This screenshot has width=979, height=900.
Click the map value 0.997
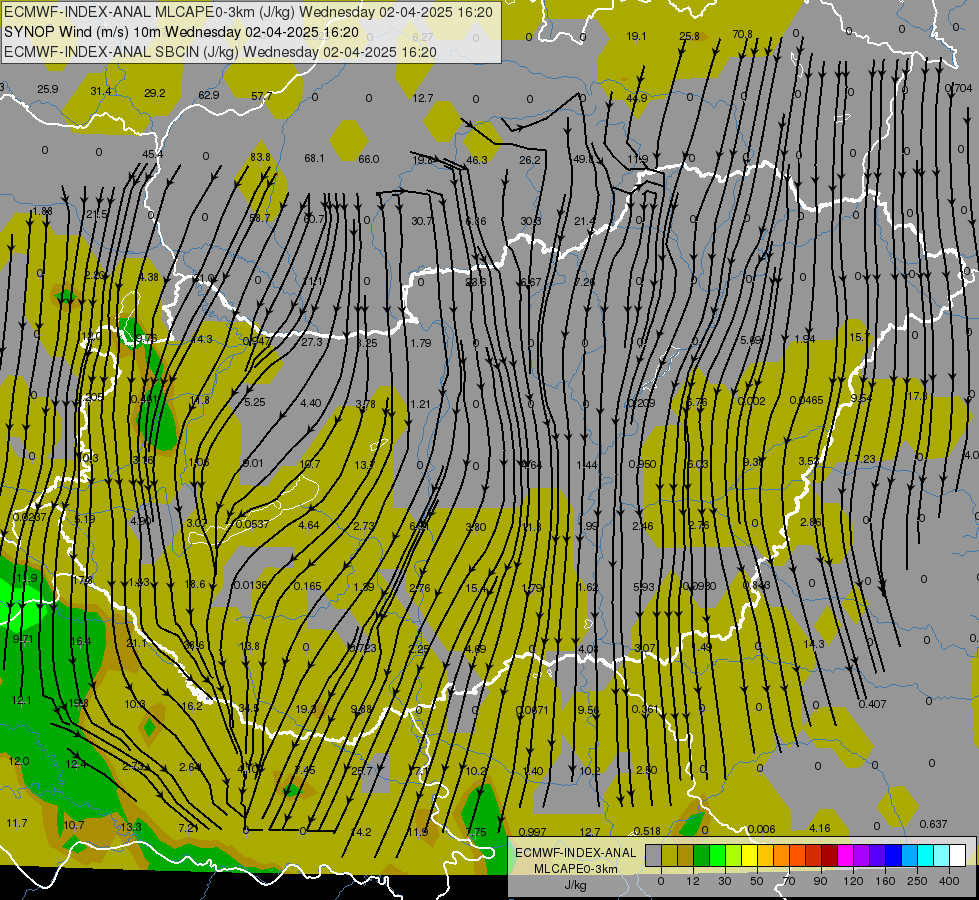tap(533, 832)
